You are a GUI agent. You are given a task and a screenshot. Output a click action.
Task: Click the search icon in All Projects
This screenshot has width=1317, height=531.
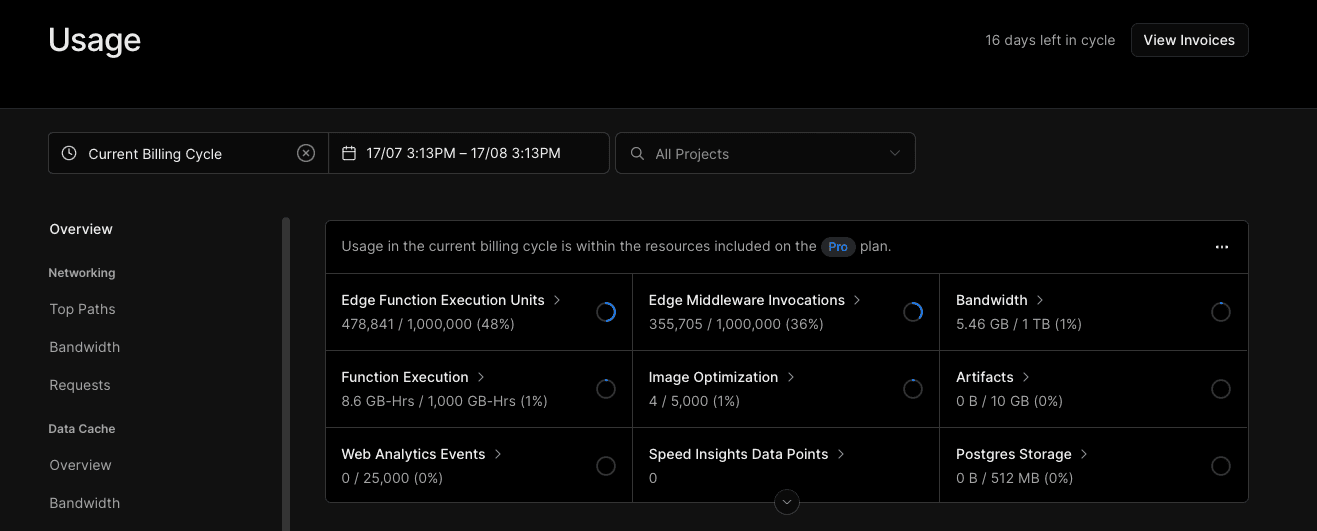pos(637,154)
